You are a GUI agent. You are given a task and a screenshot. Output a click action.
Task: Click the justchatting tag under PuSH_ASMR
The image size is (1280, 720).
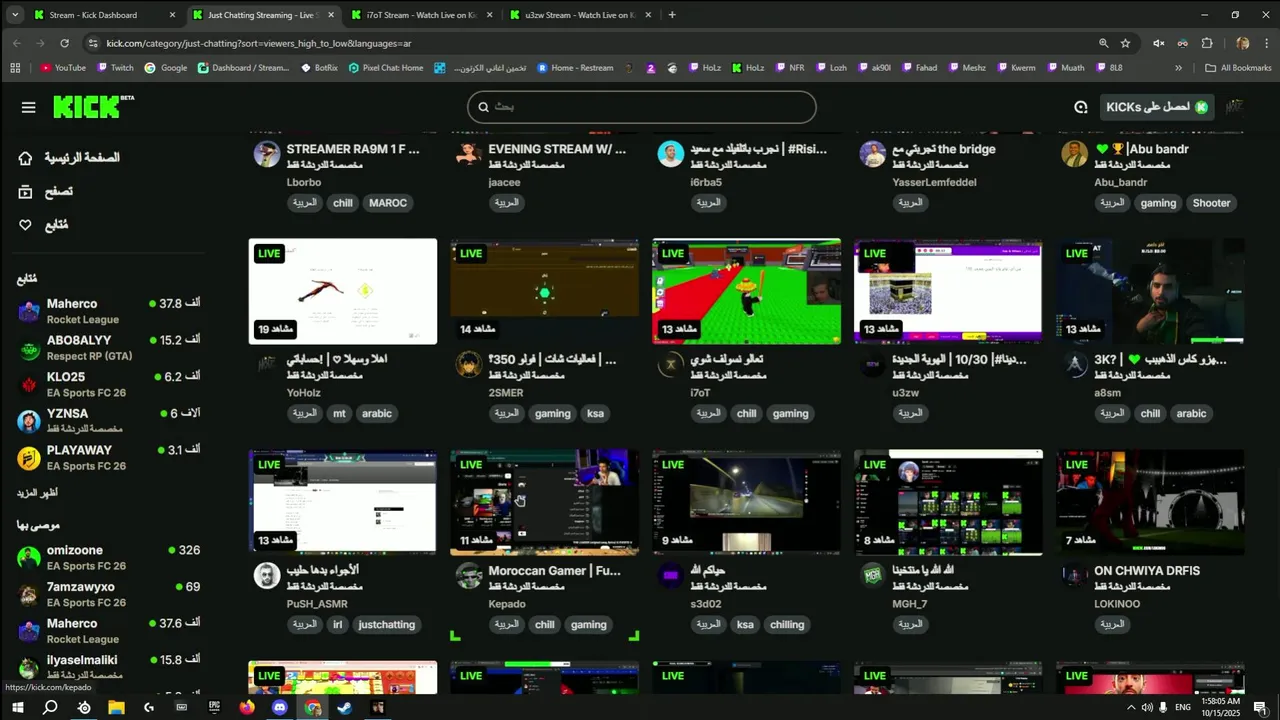point(386,625)
